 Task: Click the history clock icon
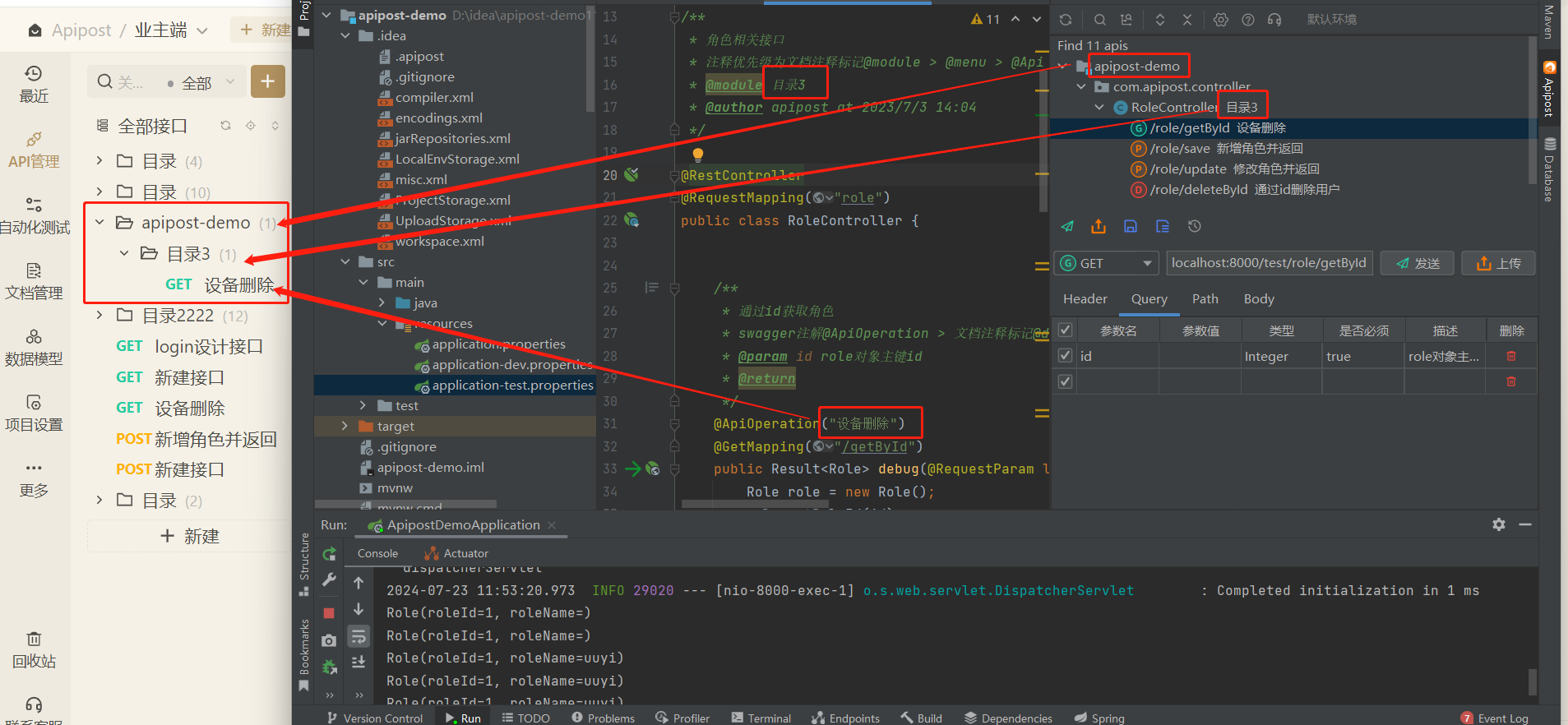coord(1195,226)
